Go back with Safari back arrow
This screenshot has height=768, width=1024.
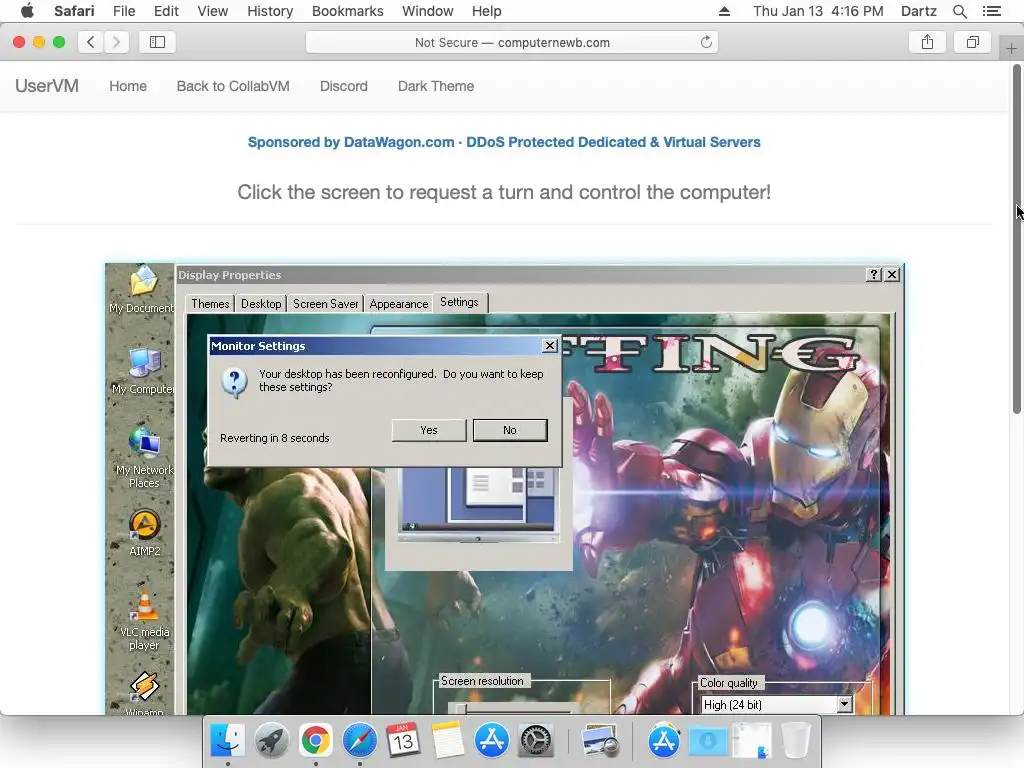(91, 42)
